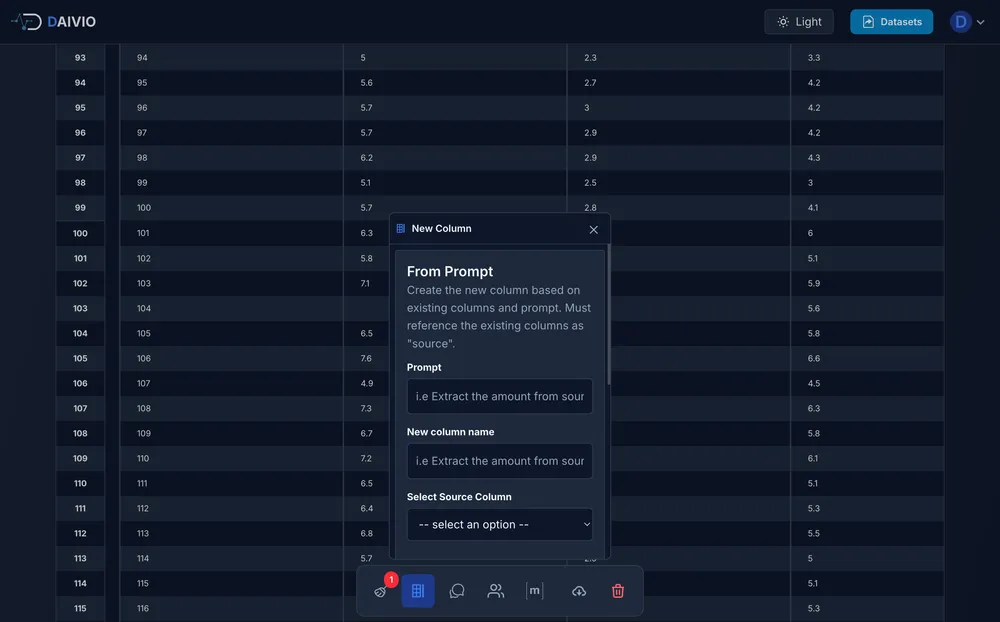Select row number 93 header
This screenshot has height=622, width=1000.
coord(80,58)
